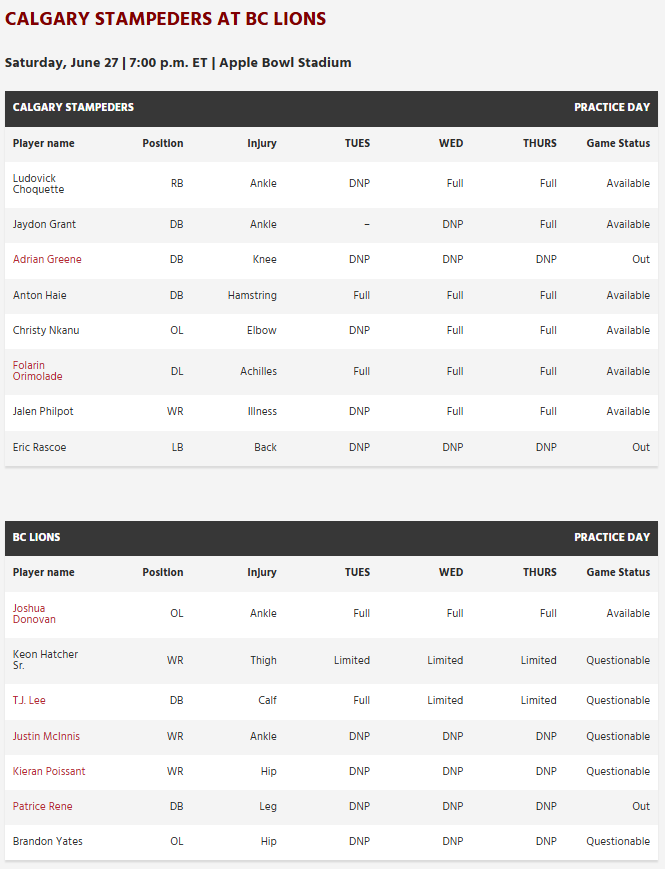Open Joshua Donovan player link
Viewport: 665px width, 869px height.
click(x=34, y=614)
